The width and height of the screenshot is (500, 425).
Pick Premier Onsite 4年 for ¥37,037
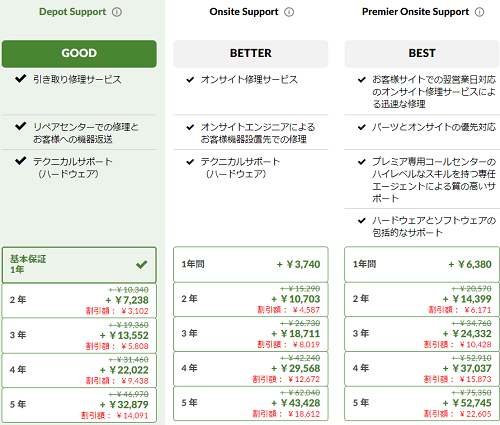click(422, 368)
